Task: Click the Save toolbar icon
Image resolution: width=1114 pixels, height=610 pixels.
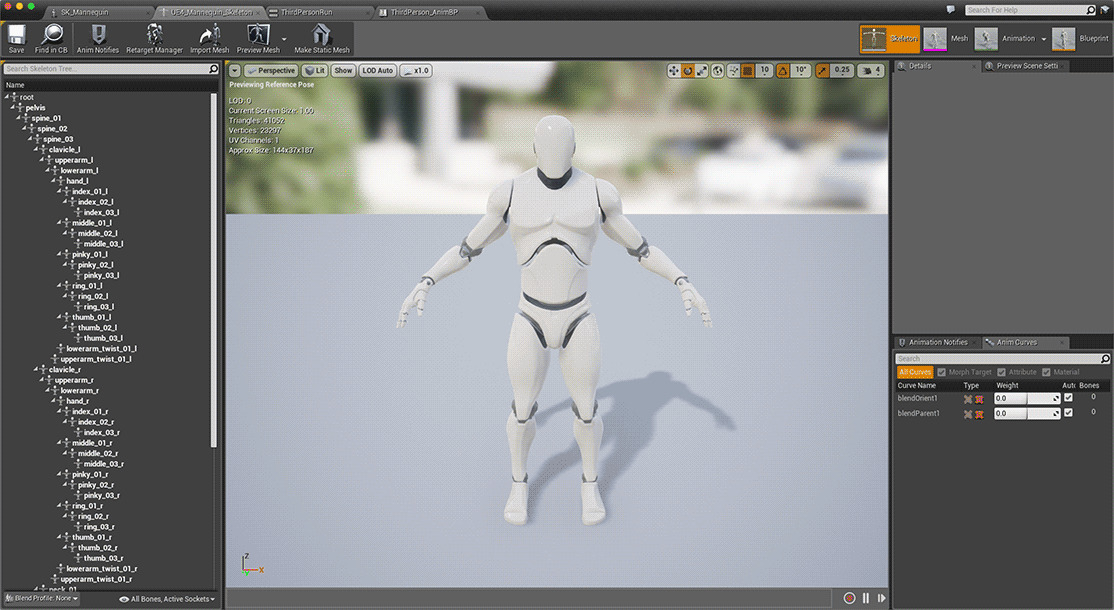Action: (16, 37)
